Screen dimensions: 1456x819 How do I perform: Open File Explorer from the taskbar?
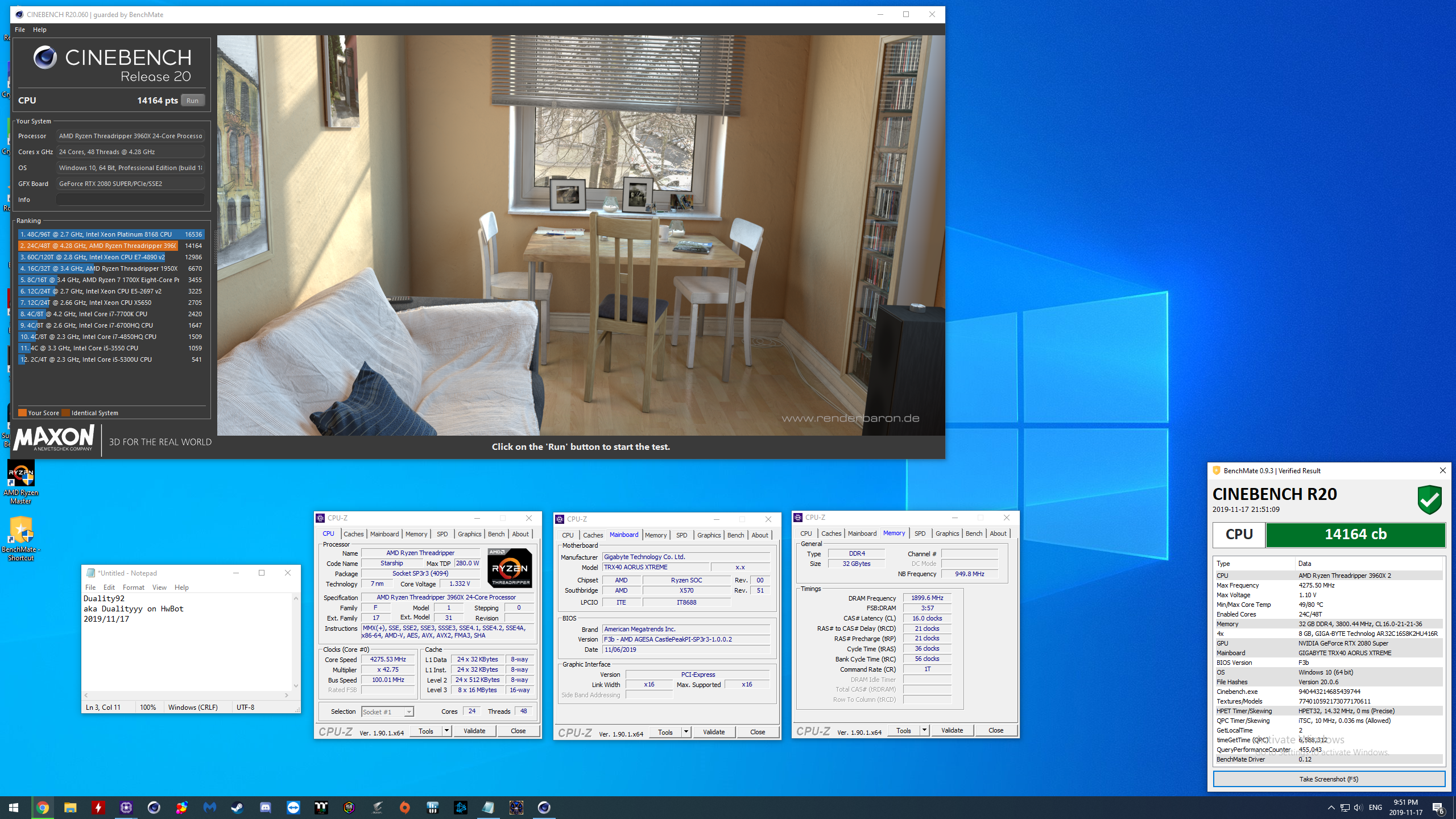click(x=70, y=807)
